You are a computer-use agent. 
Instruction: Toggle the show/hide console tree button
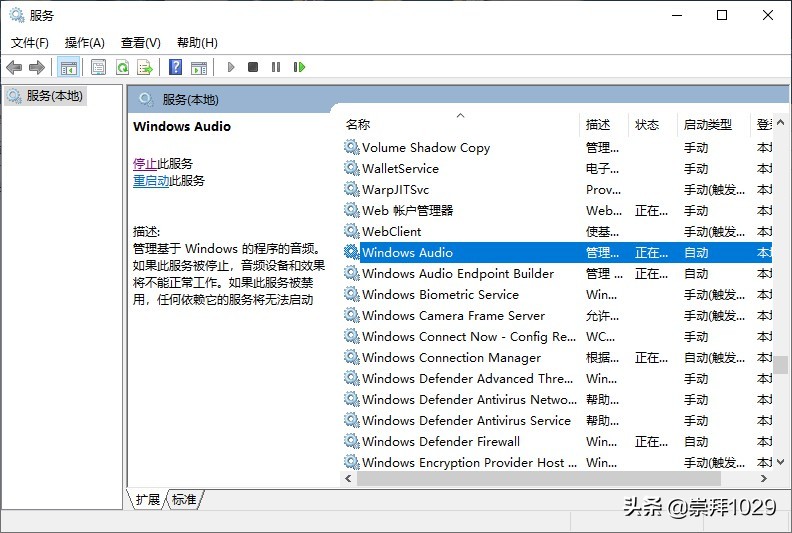(69, 67)
